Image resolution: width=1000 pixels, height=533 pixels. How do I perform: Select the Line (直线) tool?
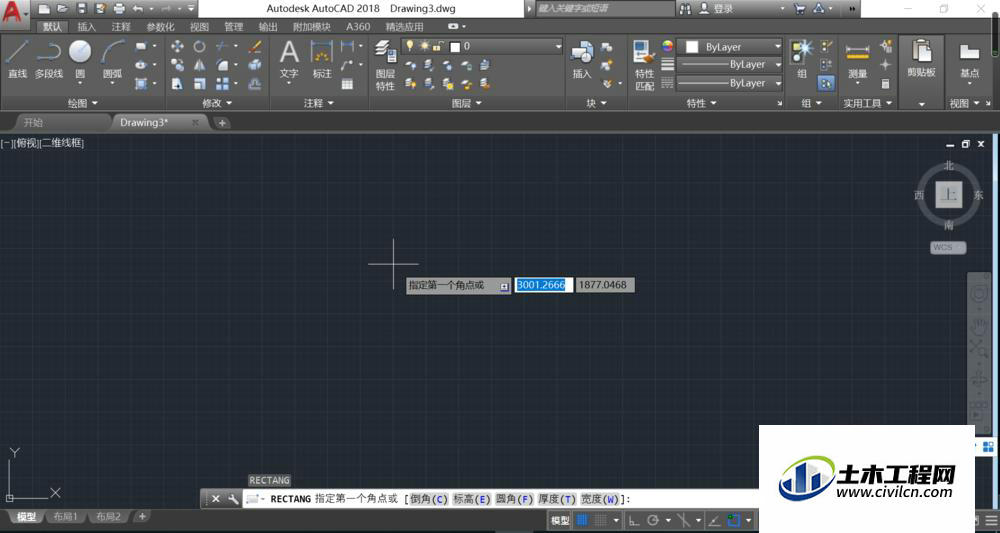pyautogui.click(x=17, y=59)
